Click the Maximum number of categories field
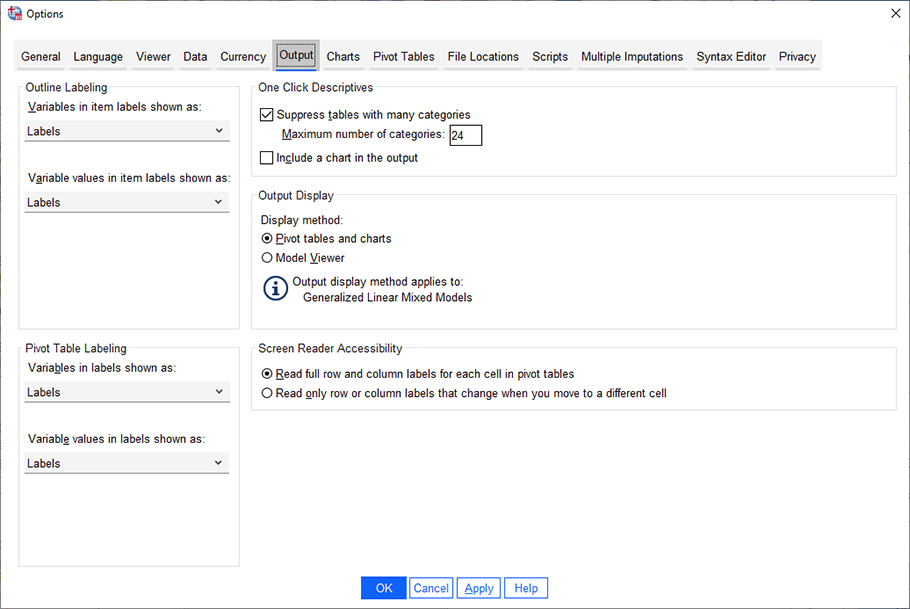The width and height of the screenshot is (910, 609). (x=466, y=135)
